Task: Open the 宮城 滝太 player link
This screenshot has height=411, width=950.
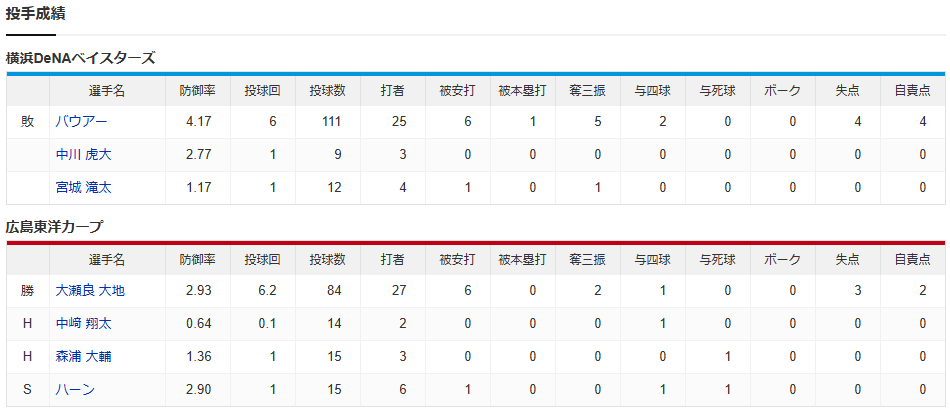Action: click(84, 187)
